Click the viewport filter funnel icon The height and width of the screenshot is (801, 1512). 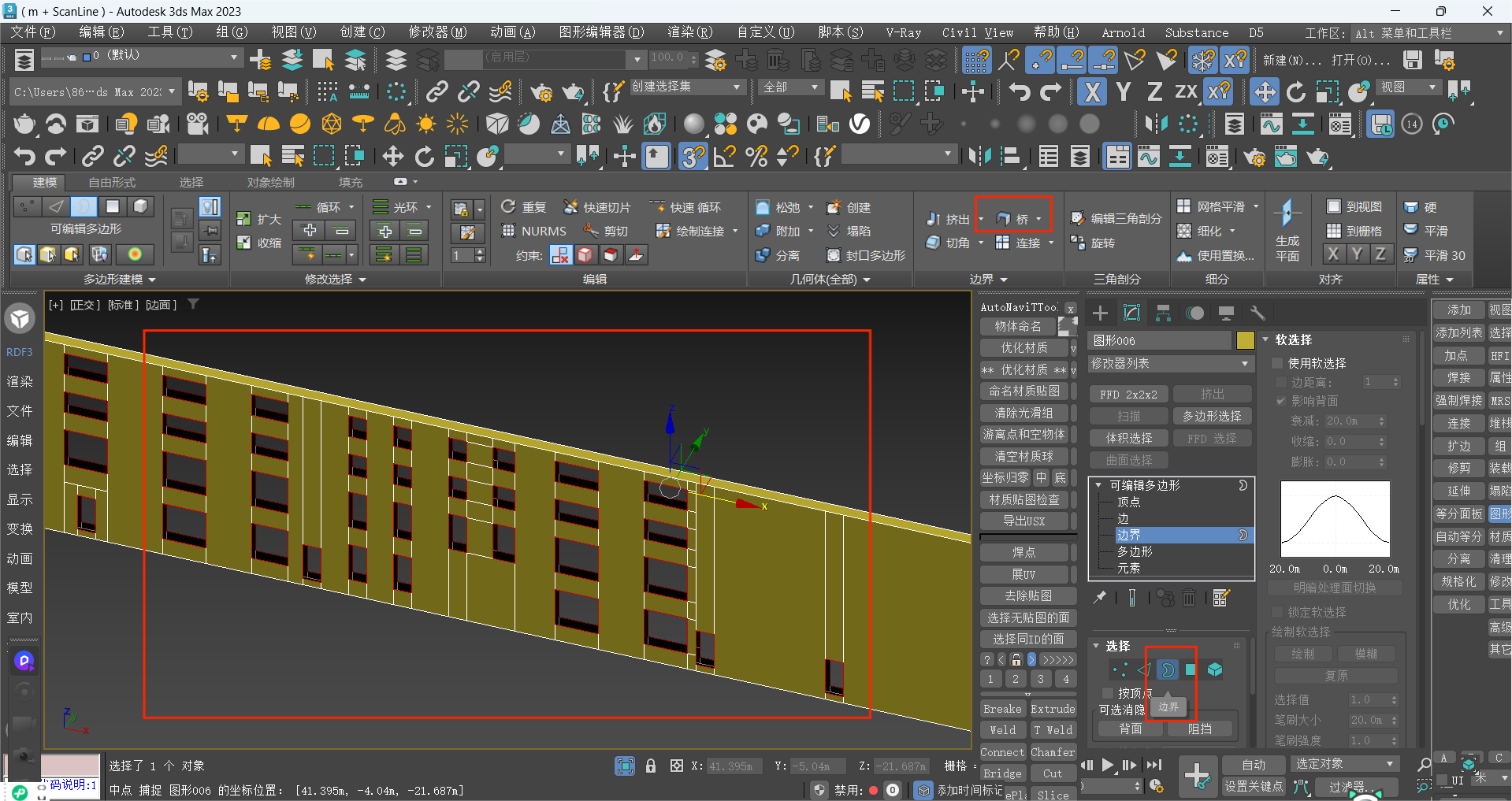(193, 304)
